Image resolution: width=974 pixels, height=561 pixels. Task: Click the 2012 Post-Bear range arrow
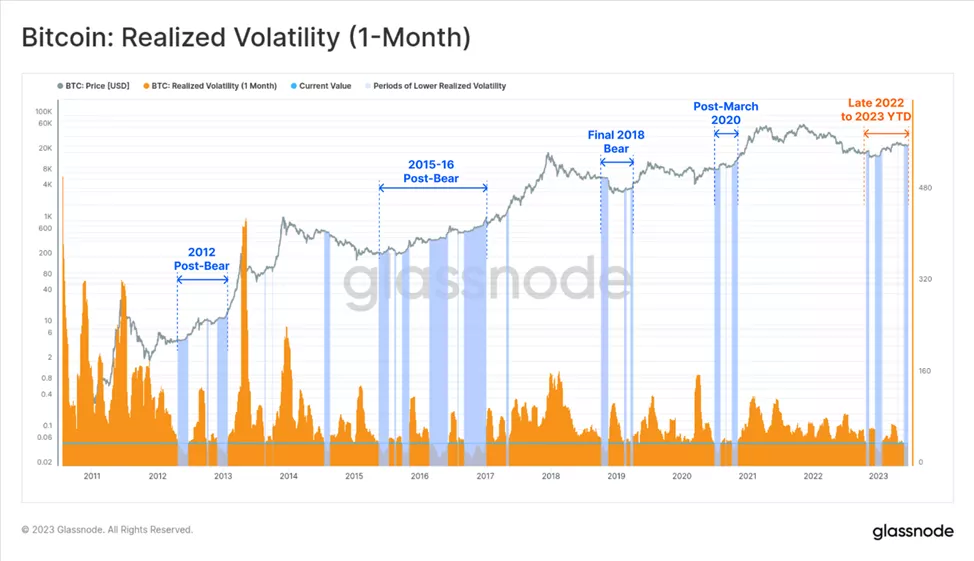[x=202, y=280]
